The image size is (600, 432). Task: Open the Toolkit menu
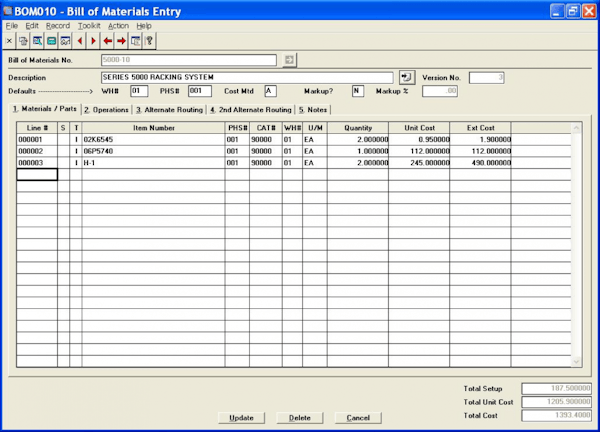coord(89,26)
